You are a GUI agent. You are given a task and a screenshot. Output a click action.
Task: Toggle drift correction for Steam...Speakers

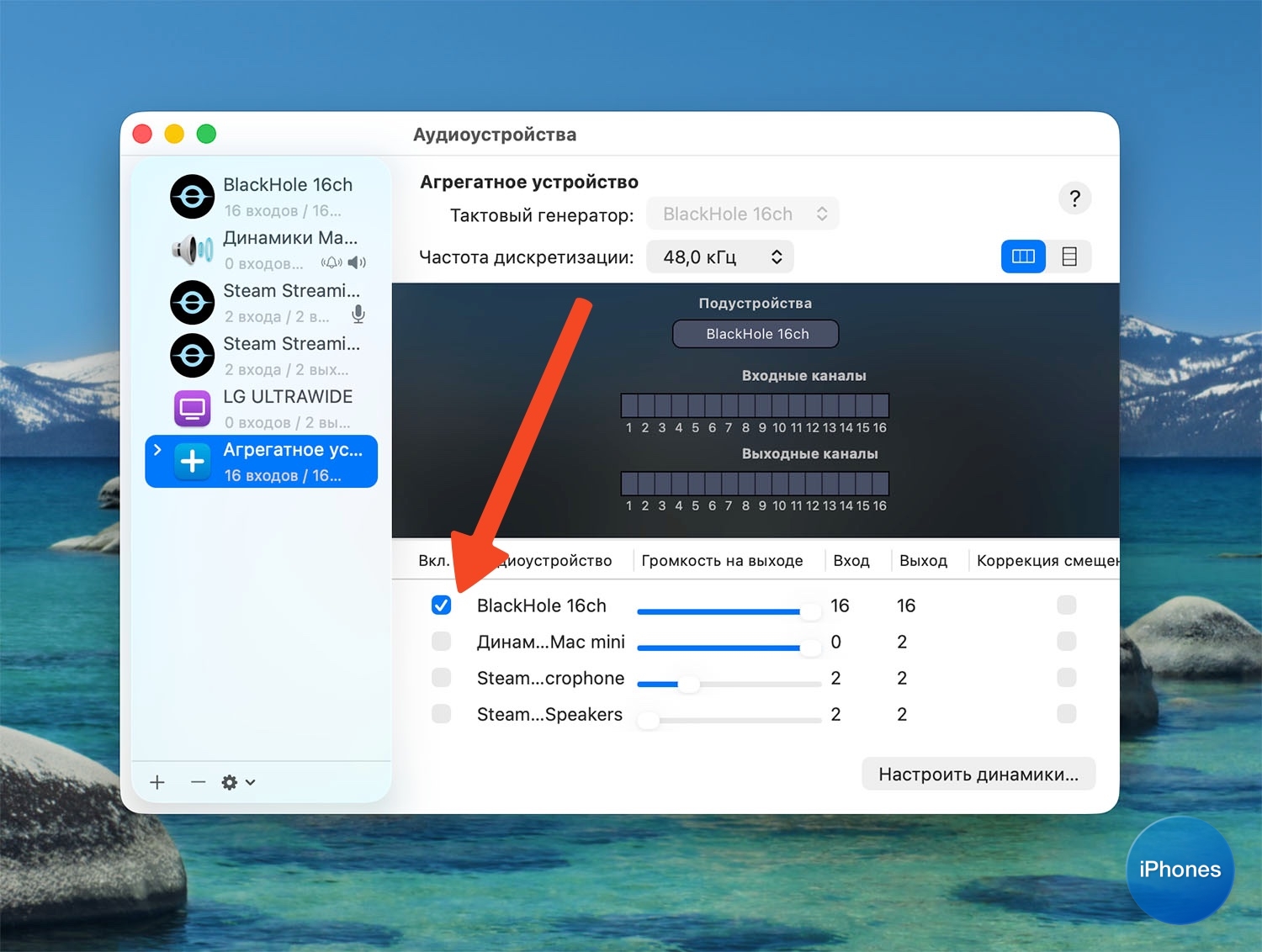coord(1067,714)
